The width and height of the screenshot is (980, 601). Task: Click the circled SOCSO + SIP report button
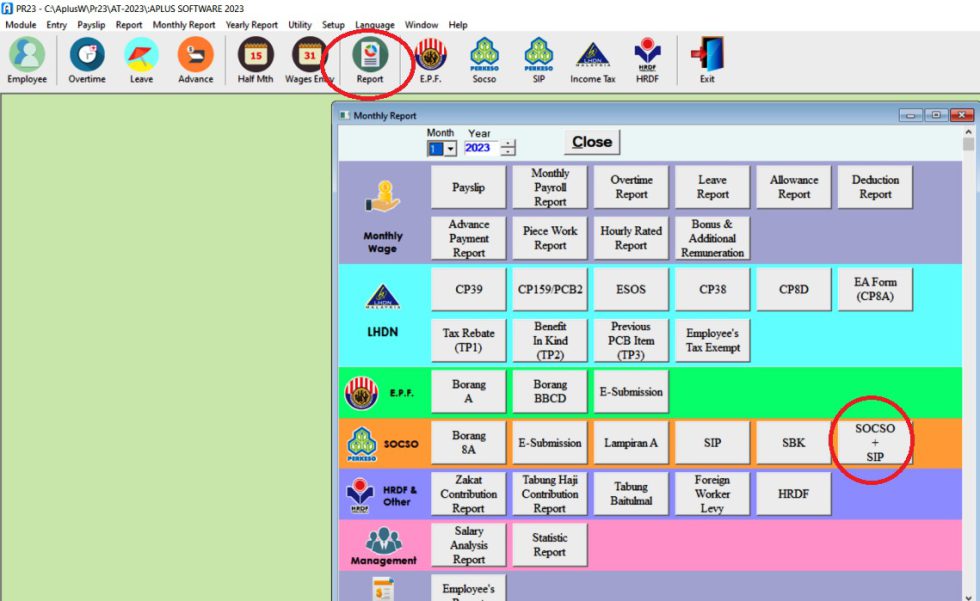874,442
